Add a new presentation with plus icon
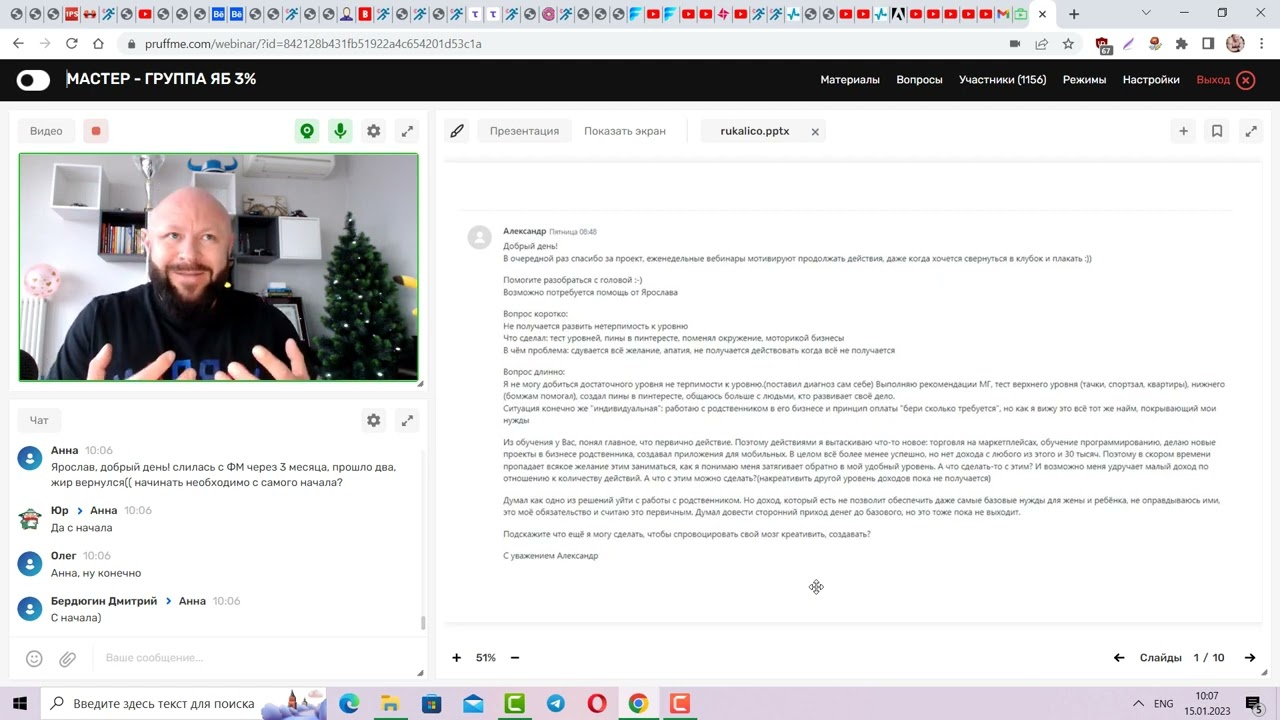 [1183, 131]
